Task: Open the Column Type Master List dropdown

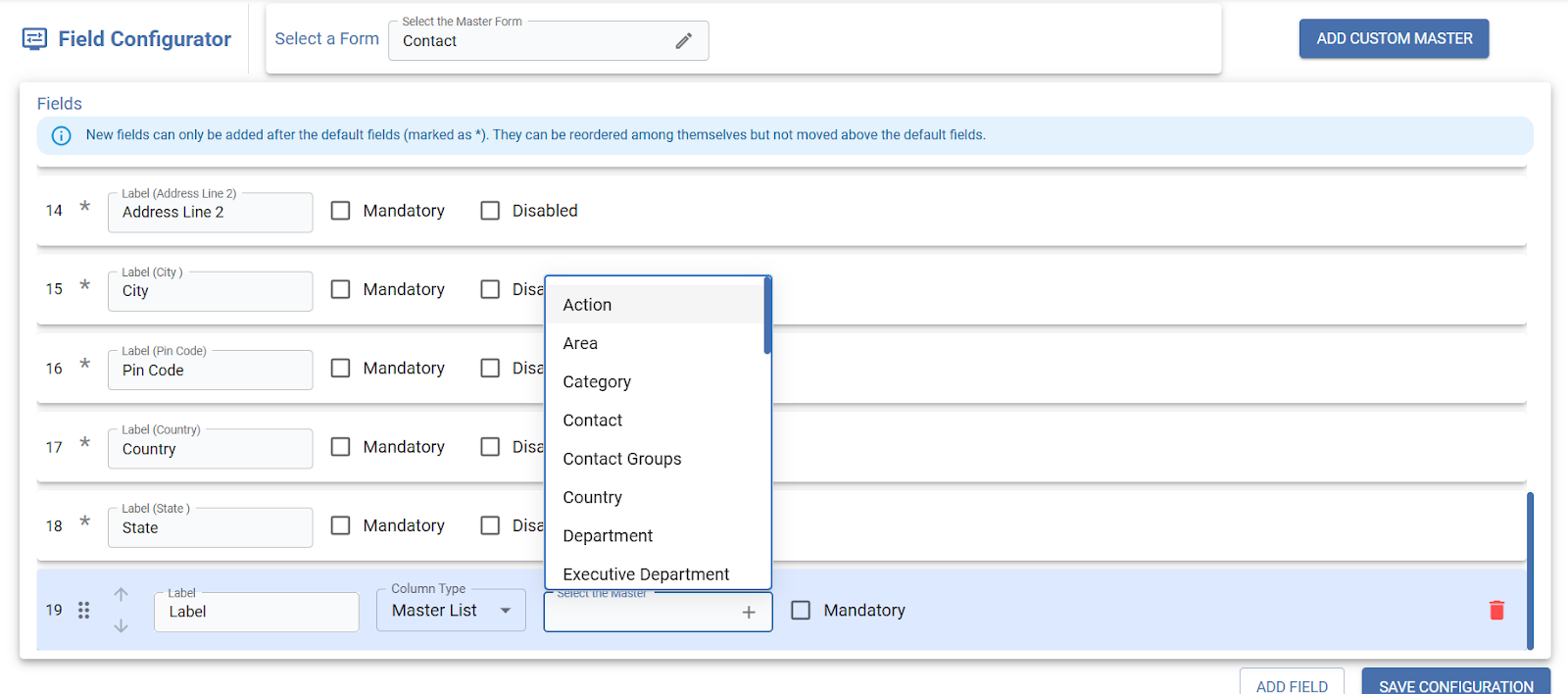Action: point(451,612)
